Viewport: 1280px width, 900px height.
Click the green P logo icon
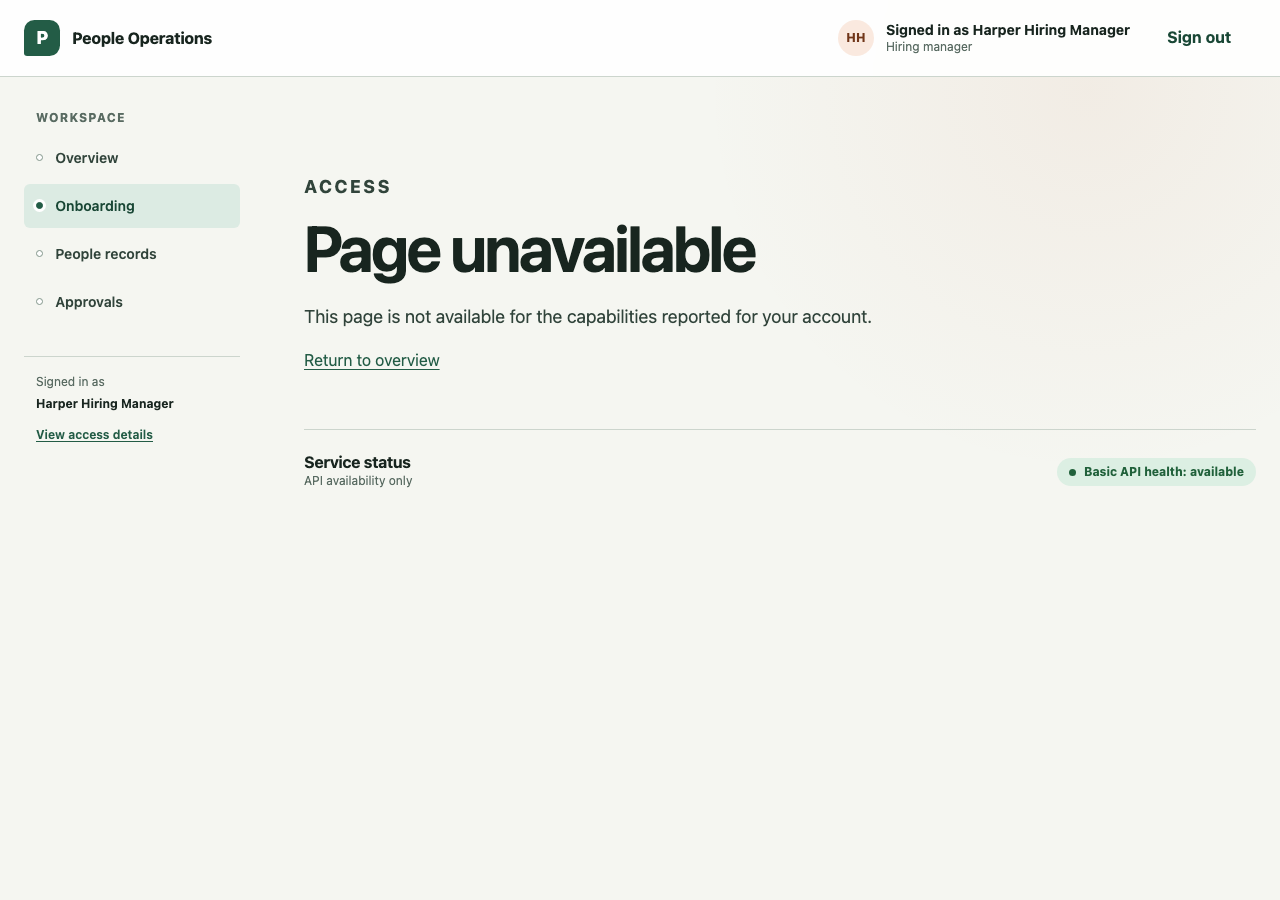(x=42, y=38)
